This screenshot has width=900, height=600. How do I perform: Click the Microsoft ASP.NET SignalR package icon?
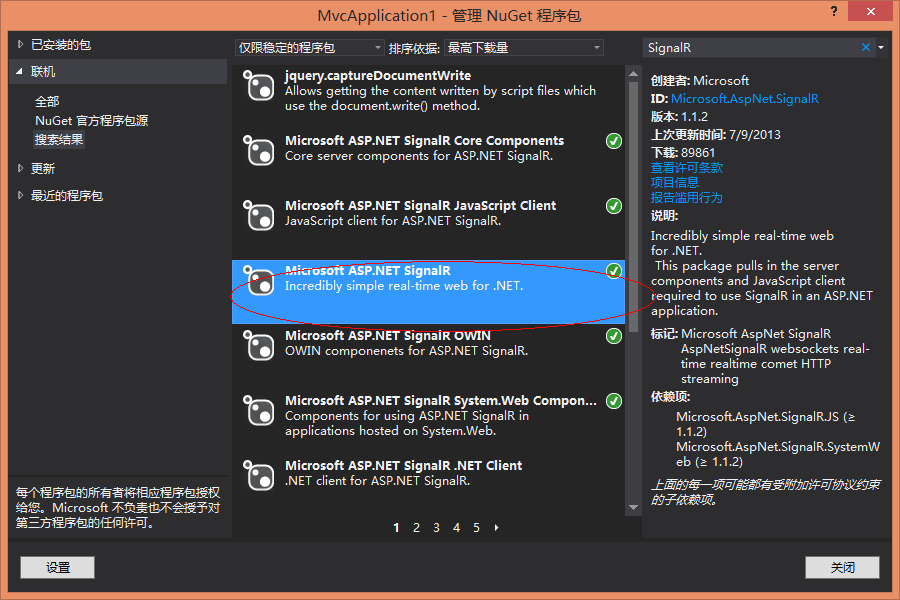pyautogui.click(x=259, y=281)
